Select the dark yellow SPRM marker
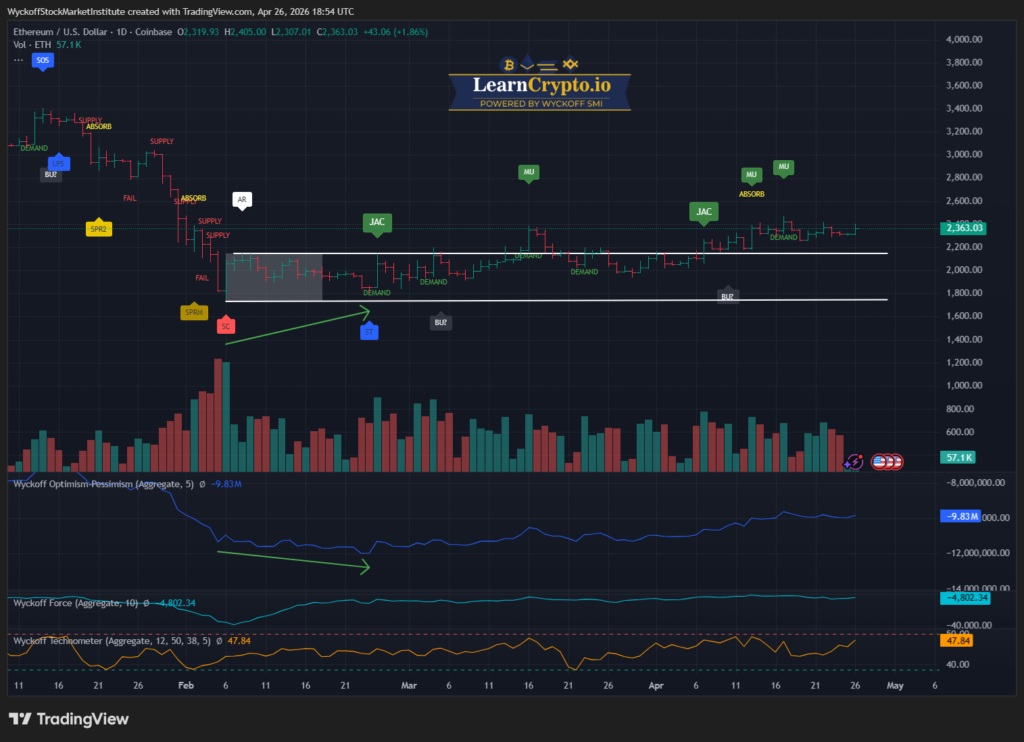 [193, 312]
